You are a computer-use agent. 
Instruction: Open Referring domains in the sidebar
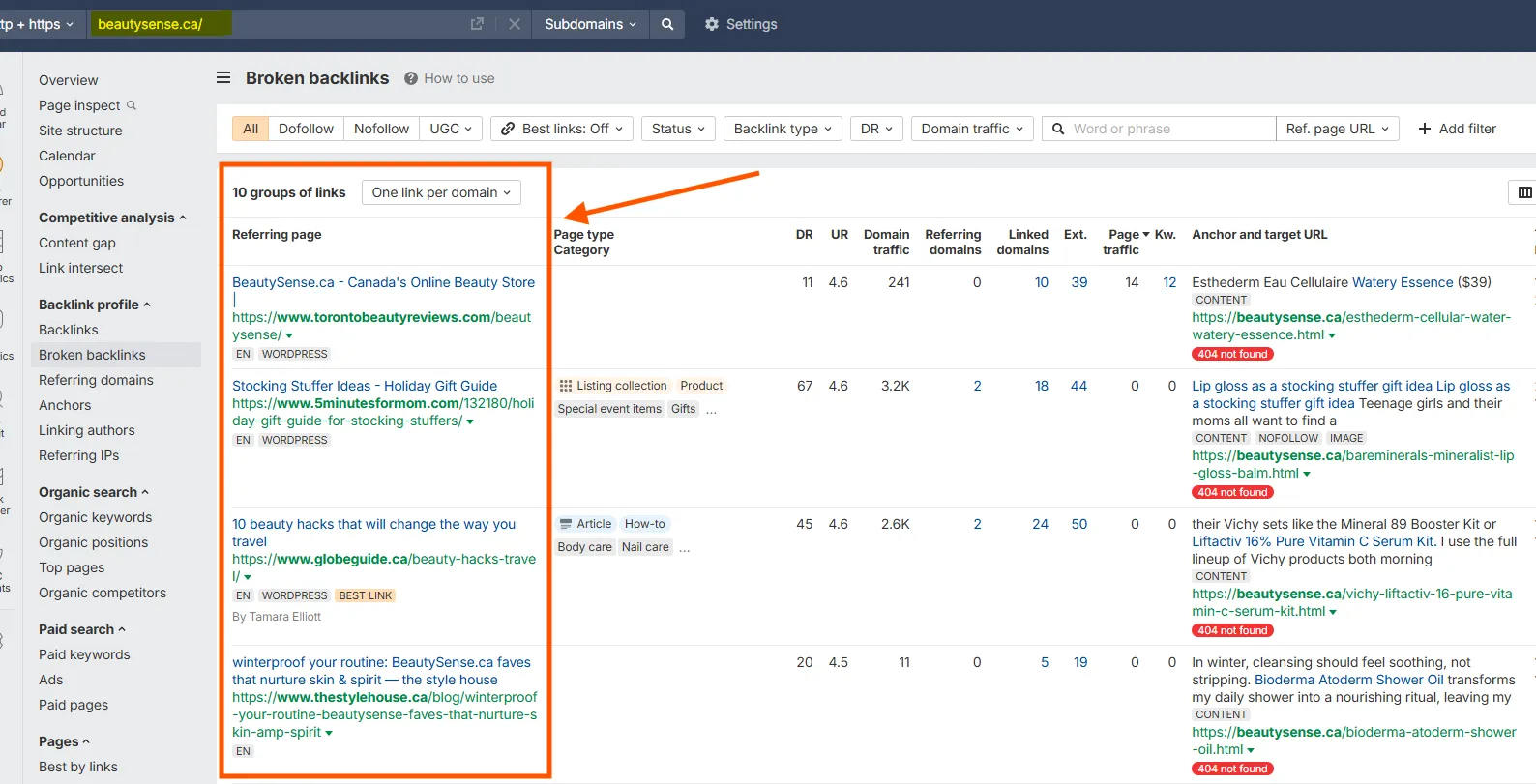pos(96,380)
